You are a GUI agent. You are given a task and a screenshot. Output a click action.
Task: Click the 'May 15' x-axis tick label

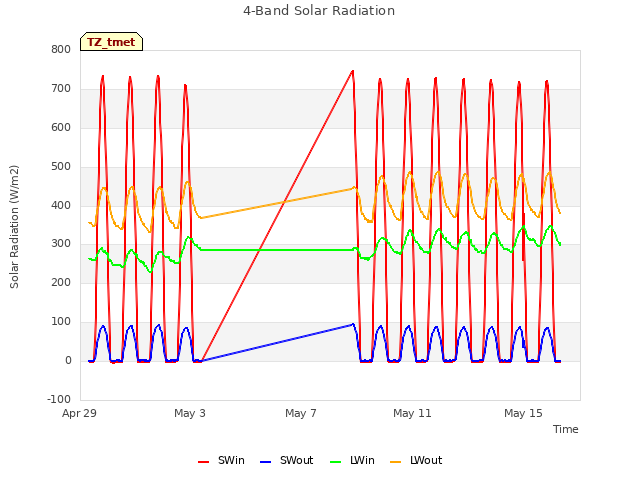pyautogui.click(x=523, y=413)
